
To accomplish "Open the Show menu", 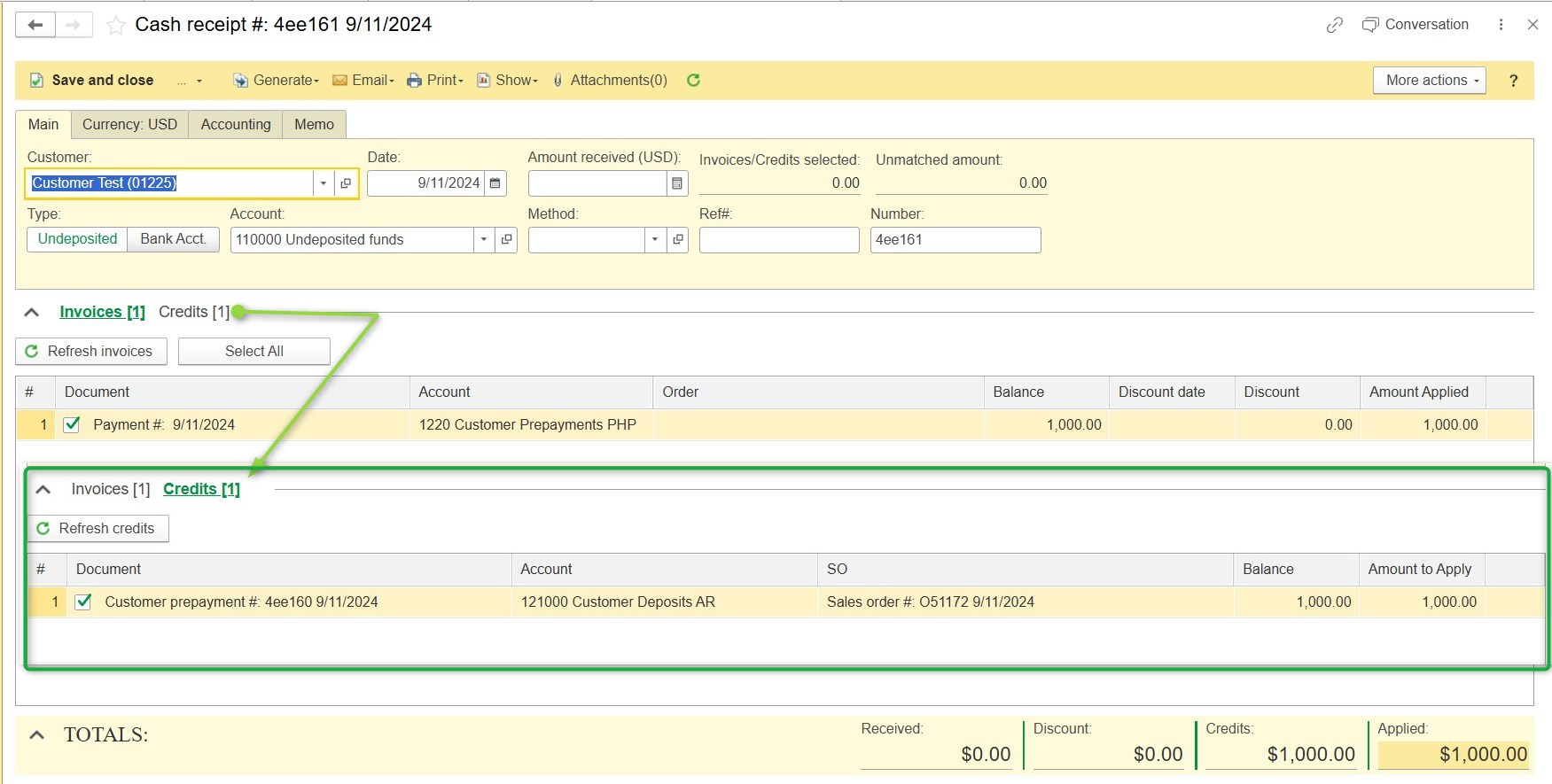I will (508, 80).
